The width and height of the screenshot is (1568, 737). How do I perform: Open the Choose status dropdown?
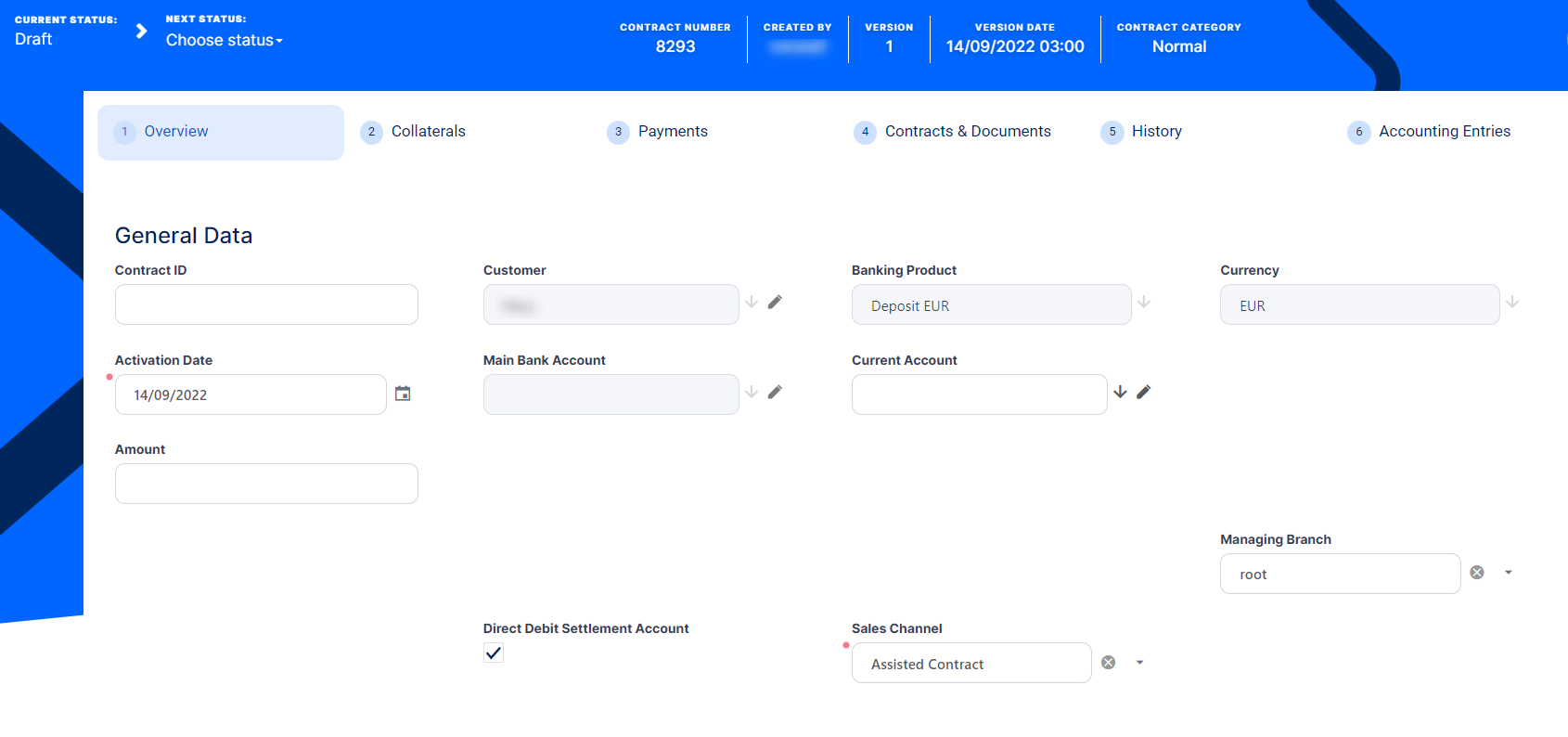[224, 40]
